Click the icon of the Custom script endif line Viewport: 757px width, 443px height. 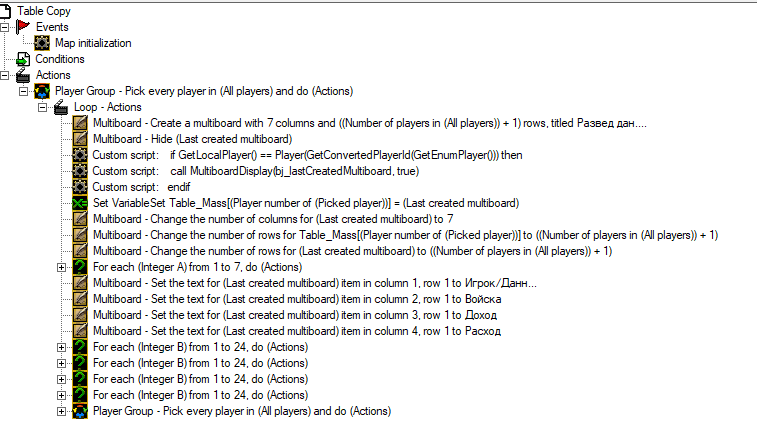click(x=81, y=187)
